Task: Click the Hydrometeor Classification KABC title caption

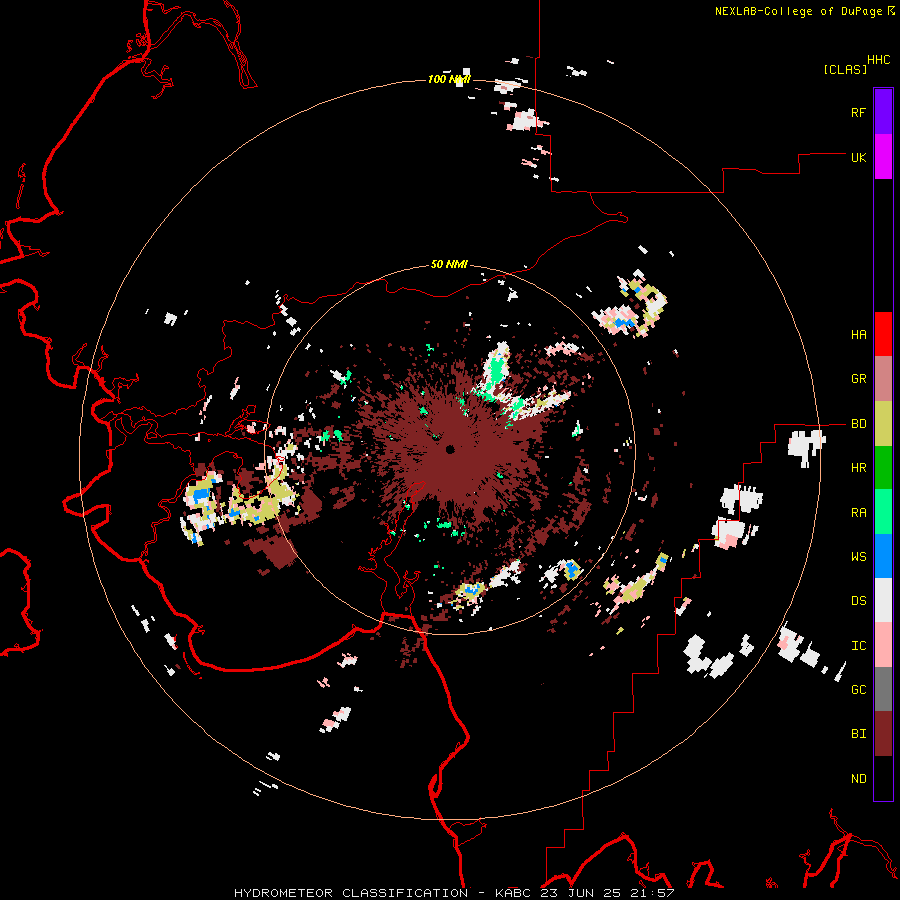Action: click(x=454, y=893)
